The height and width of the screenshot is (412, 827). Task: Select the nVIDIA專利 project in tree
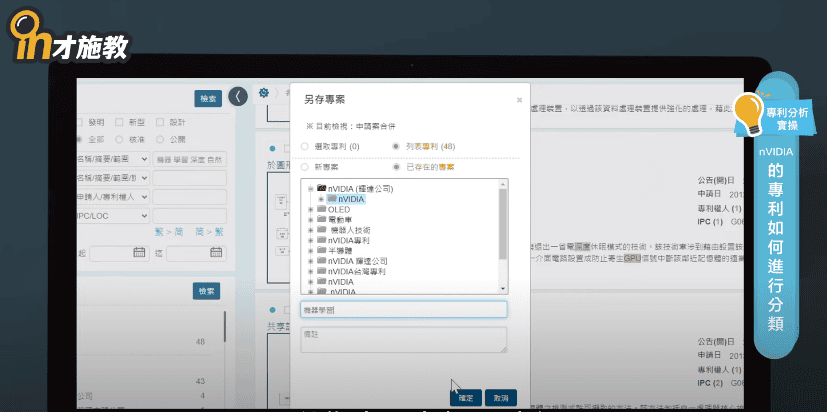[x=349, y=240]
